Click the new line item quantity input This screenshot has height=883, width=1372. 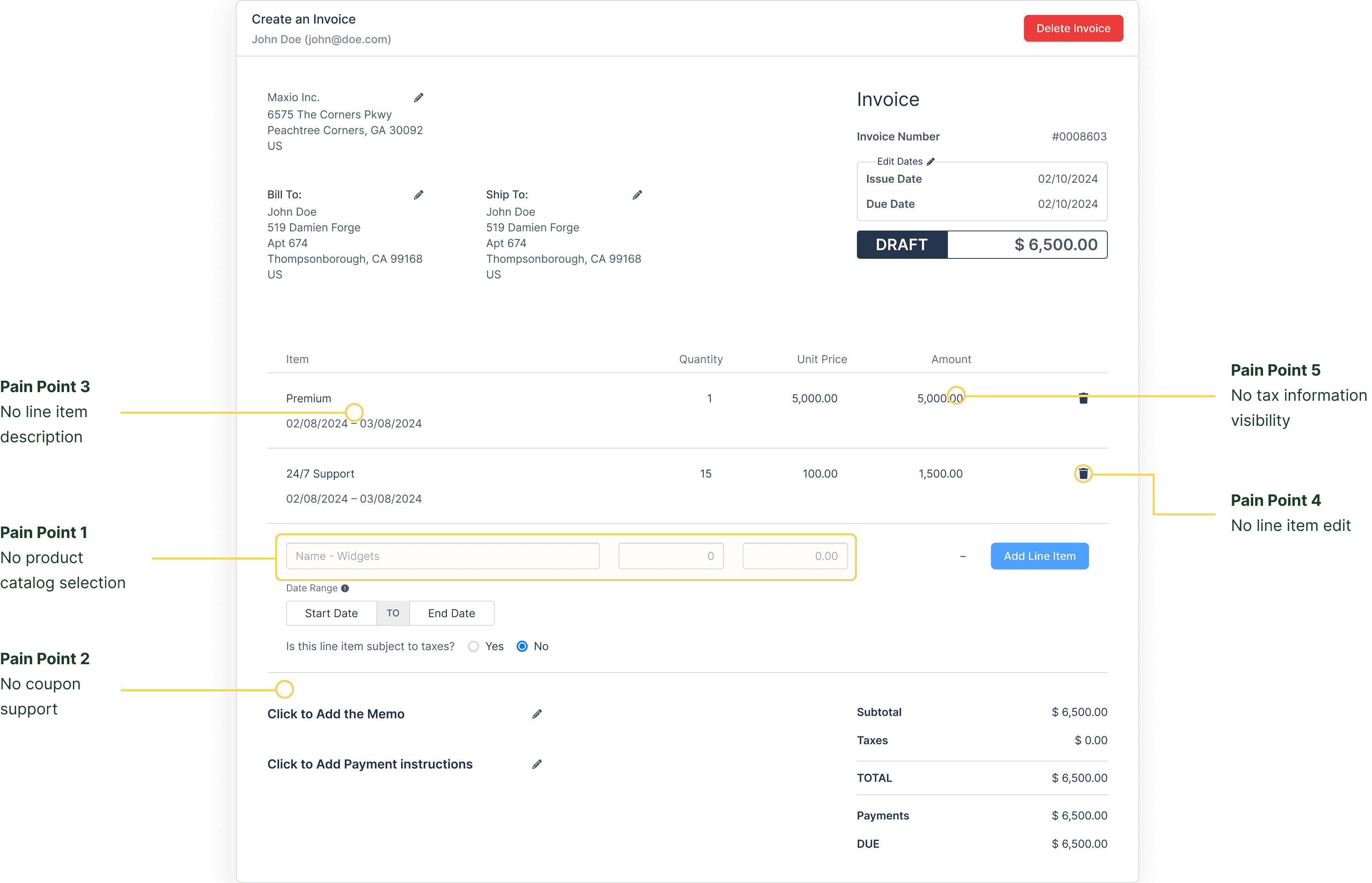coord(671,556)
